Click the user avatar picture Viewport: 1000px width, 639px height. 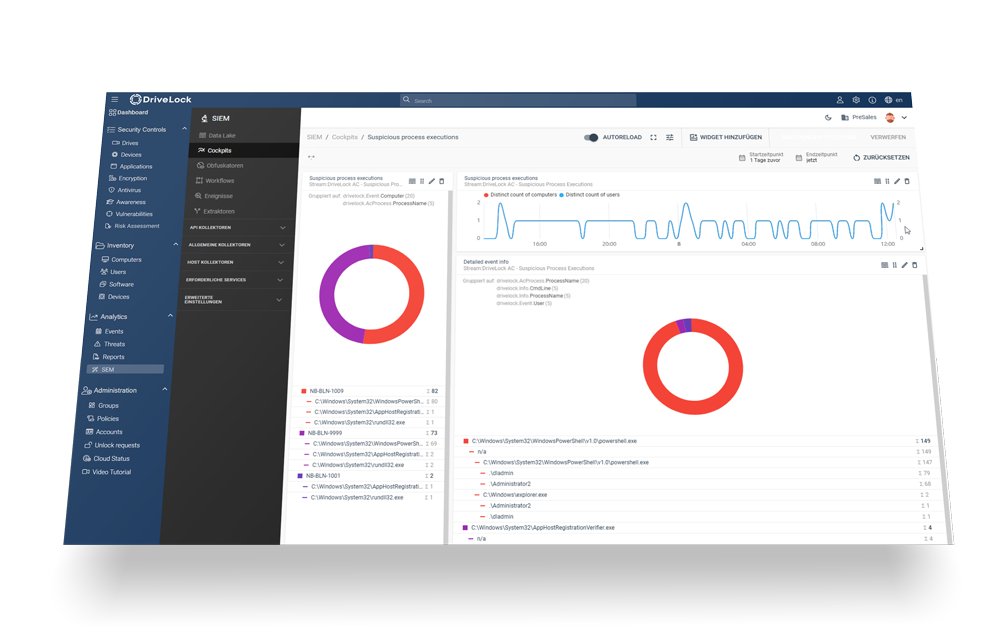point(890,117)
